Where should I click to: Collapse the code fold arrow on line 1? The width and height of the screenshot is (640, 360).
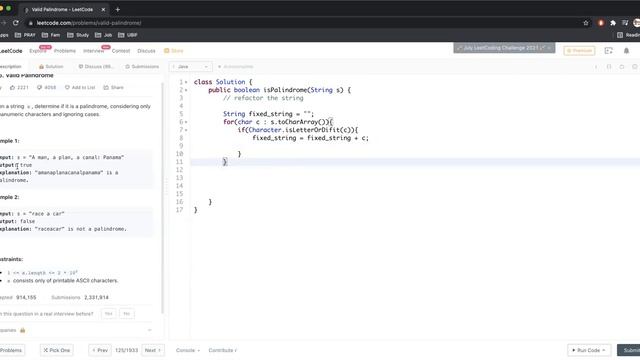coord(186,82)
